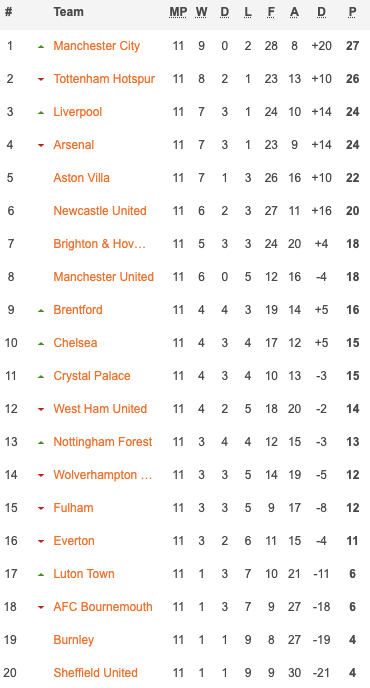Click the P points column header
370x688 pixels.
352,12
